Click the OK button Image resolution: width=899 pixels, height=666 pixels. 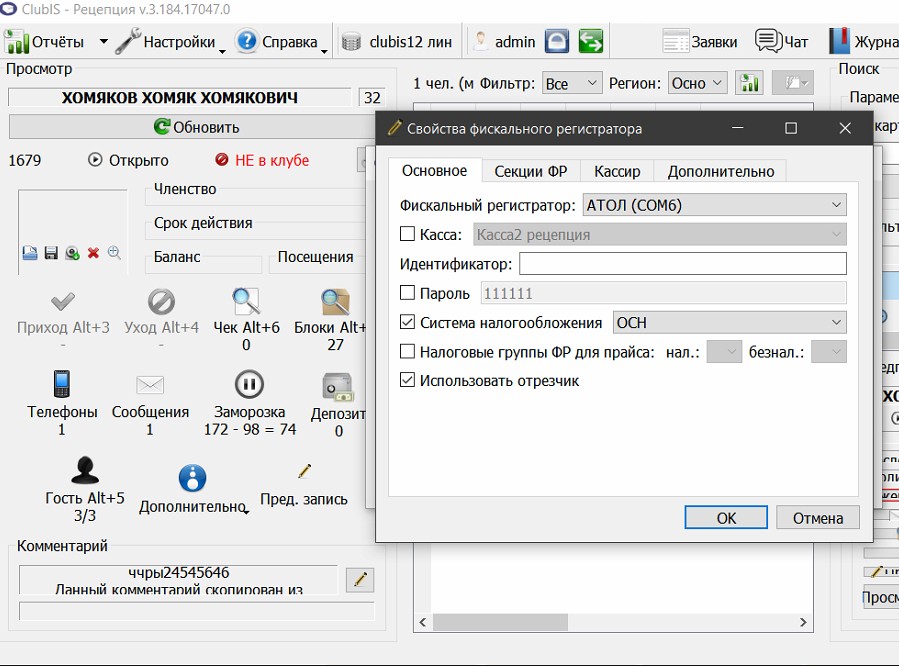pos(726,518)
